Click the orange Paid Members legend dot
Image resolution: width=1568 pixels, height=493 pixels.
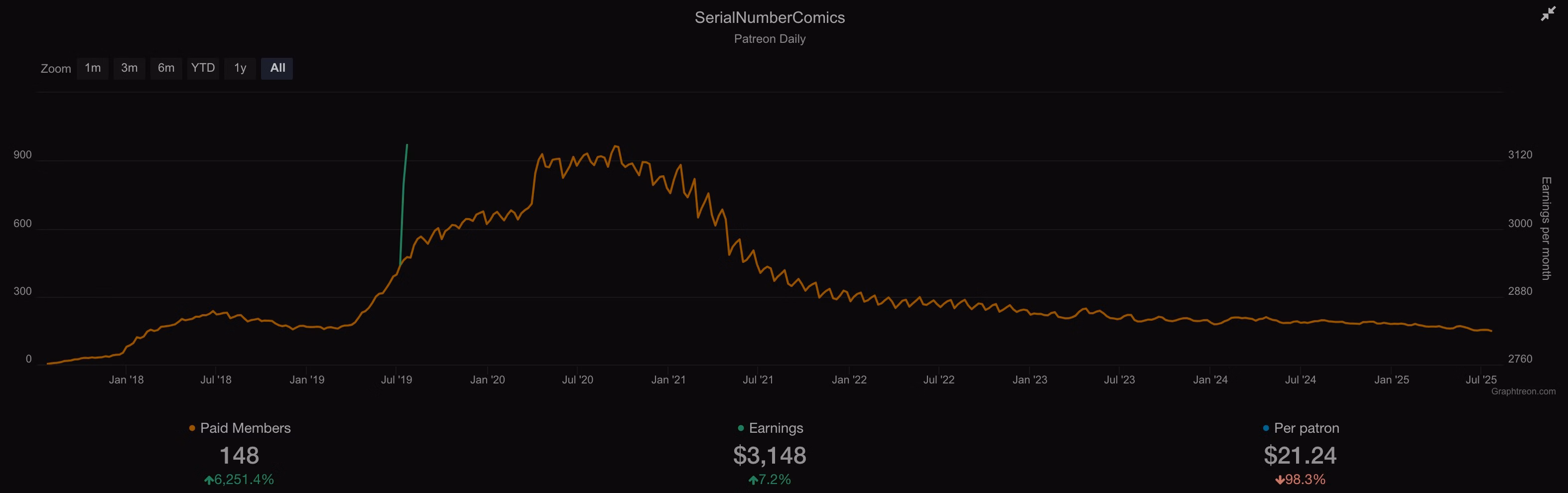[192, 428]
